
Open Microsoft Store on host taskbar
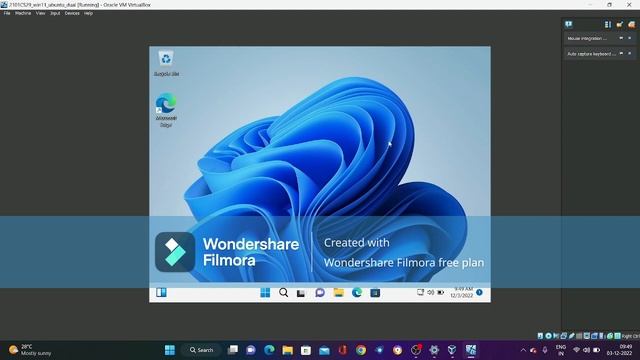[306, 350]
